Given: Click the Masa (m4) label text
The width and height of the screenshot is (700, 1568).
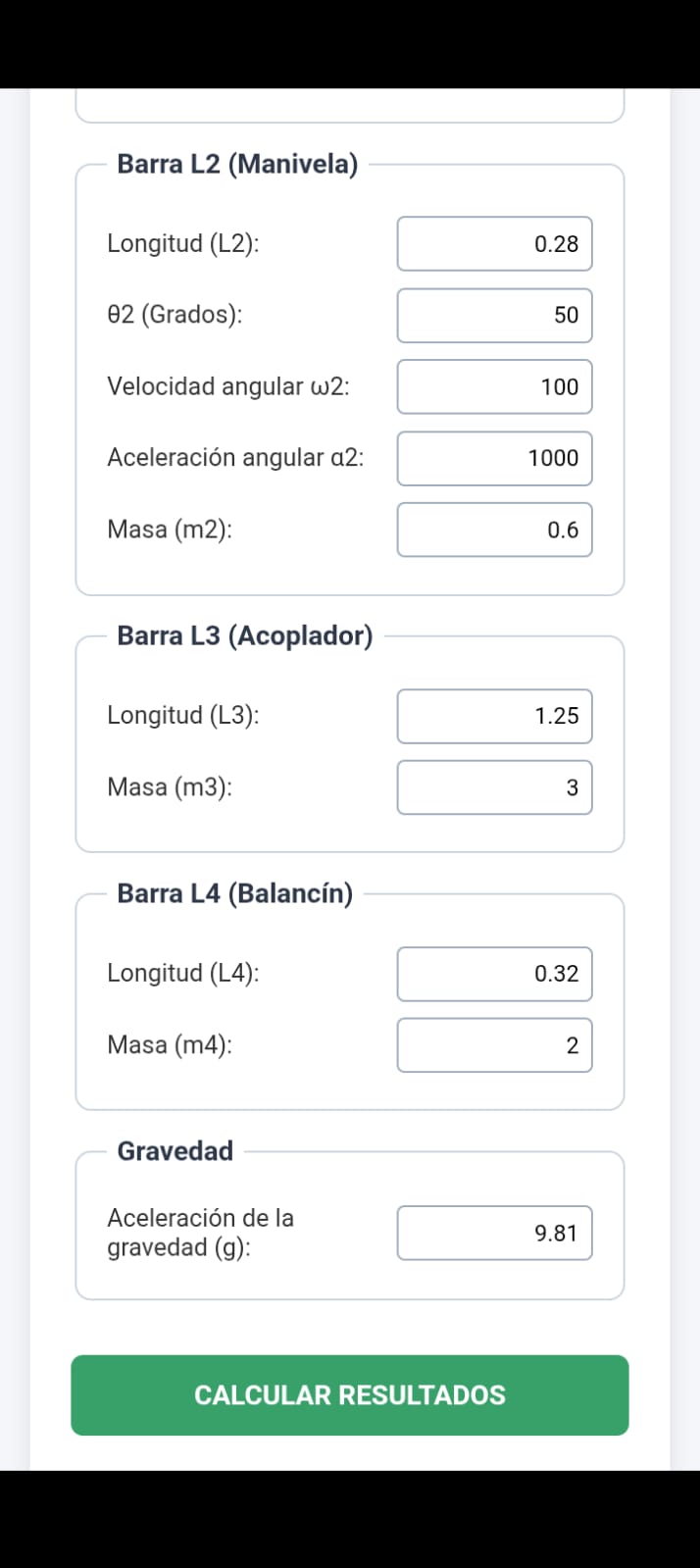Looking at the screenshot, I should [x=170, y=1045].
